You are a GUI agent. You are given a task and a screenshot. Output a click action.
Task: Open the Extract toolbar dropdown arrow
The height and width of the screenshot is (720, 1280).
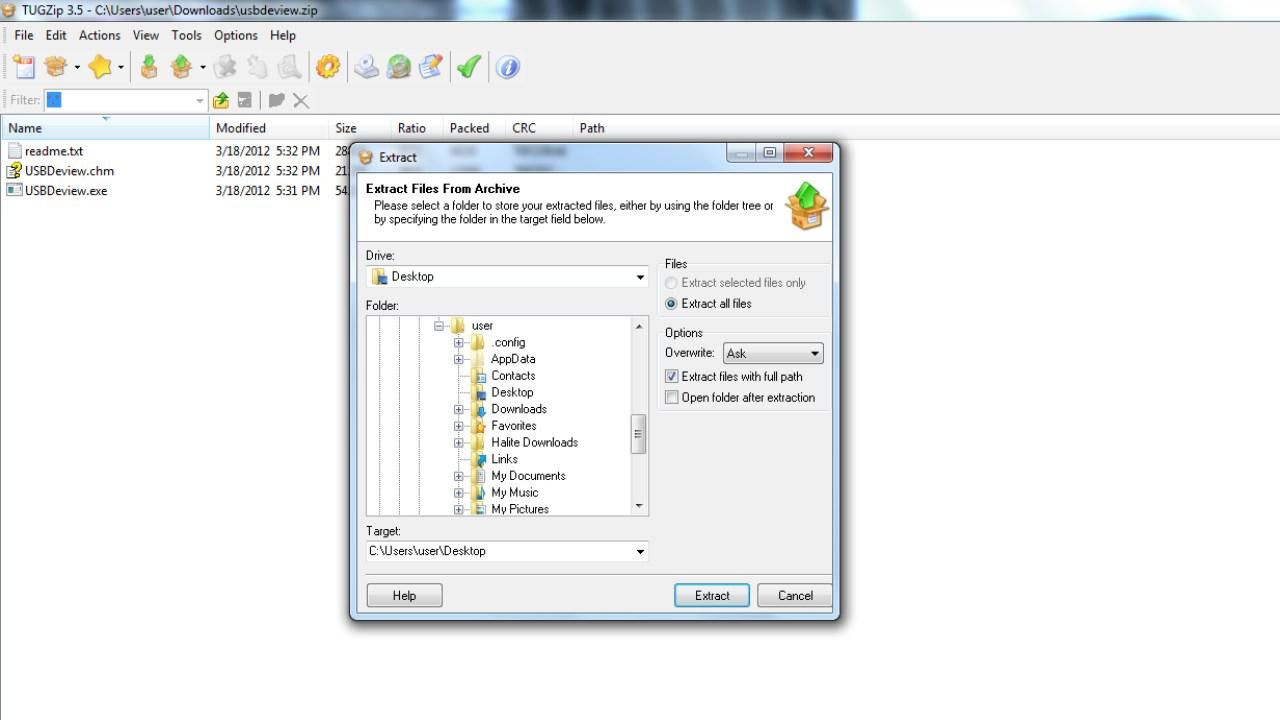point(202,68)
